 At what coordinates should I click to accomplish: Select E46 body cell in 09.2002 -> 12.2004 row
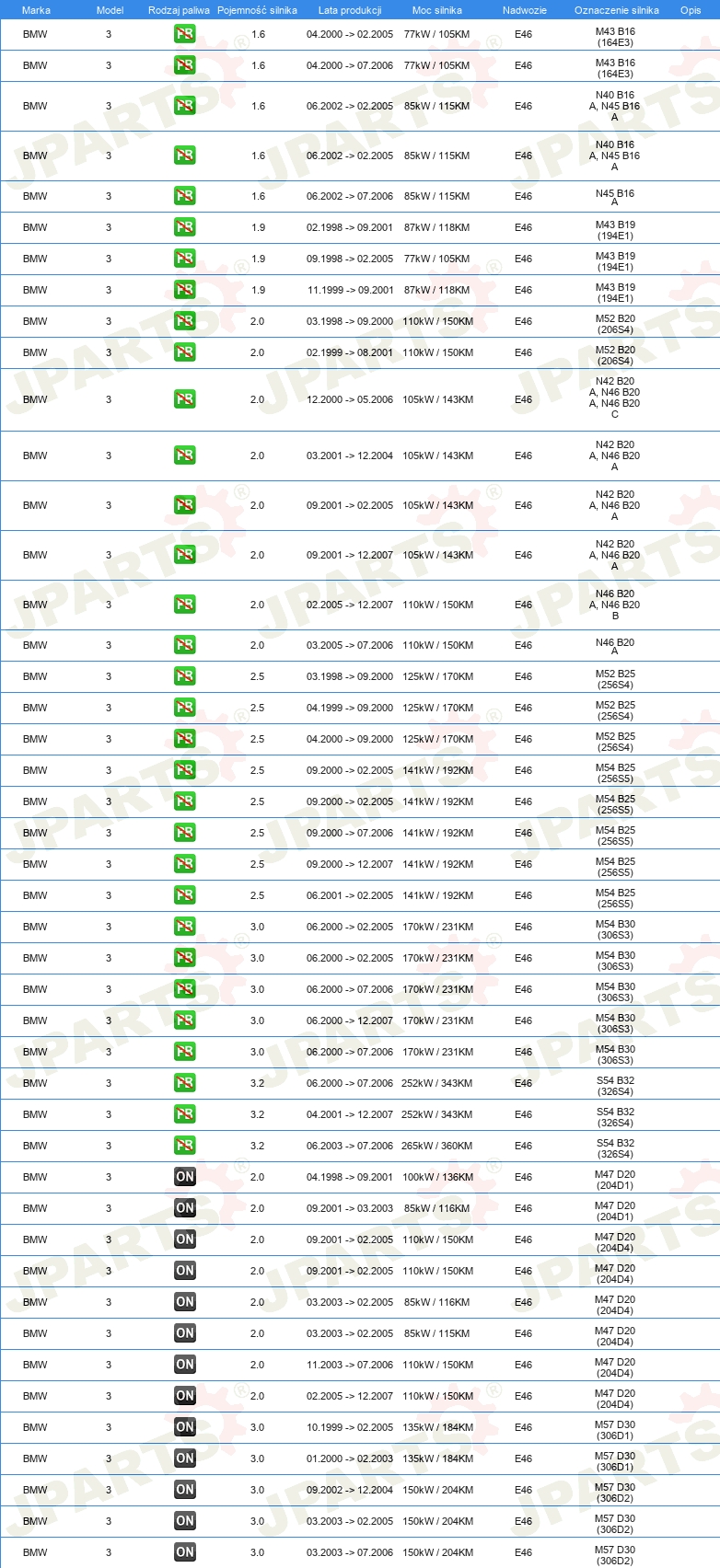[524, 1490]
